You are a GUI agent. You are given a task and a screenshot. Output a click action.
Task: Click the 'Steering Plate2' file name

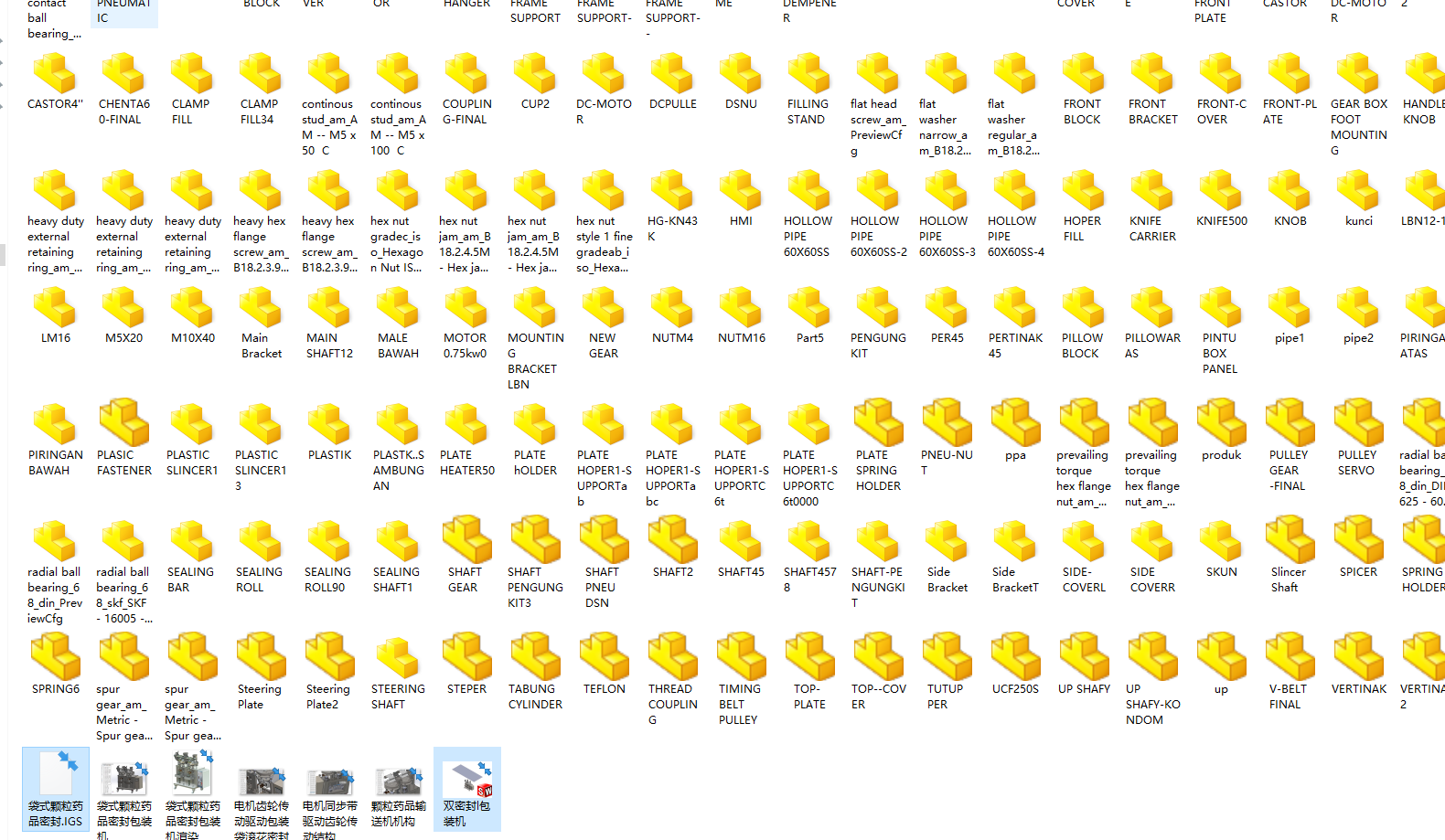[327, 696]
